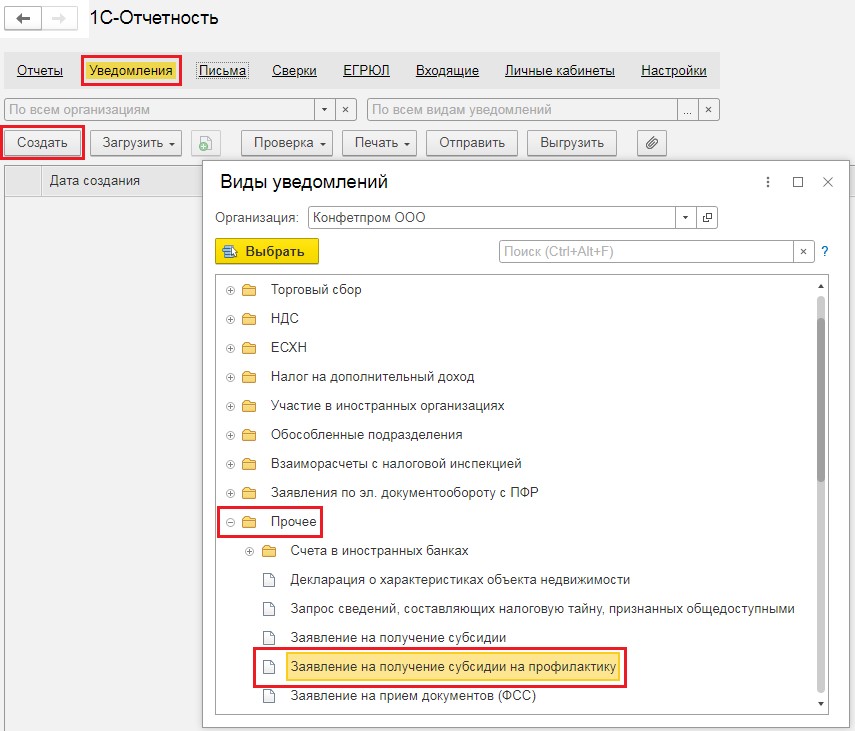Clear the search field with its X
Screen dimensions: 855x731
(x=803, y=251)
